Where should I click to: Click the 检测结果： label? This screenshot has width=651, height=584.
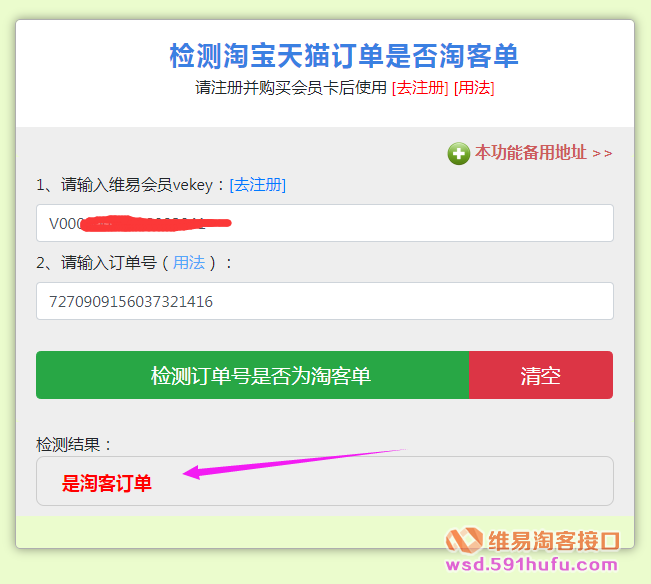click(x=74, y=445)
